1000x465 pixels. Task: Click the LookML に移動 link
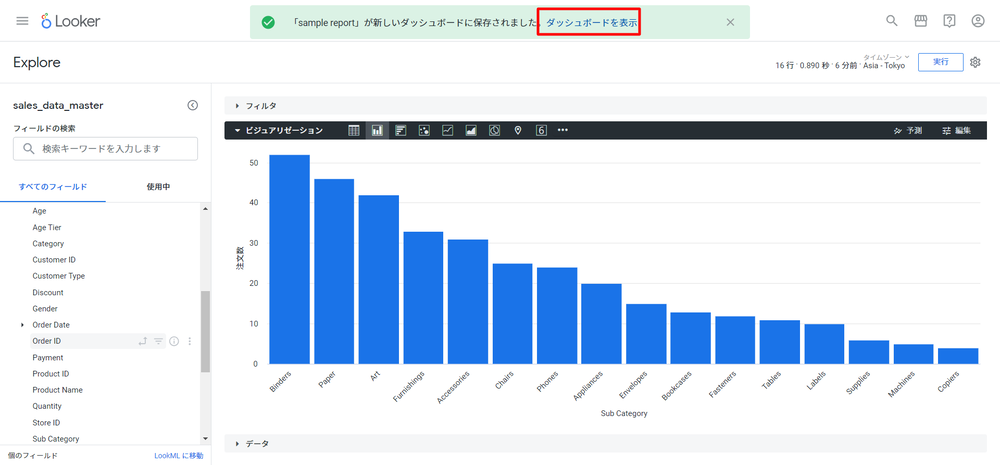[179, 455]
